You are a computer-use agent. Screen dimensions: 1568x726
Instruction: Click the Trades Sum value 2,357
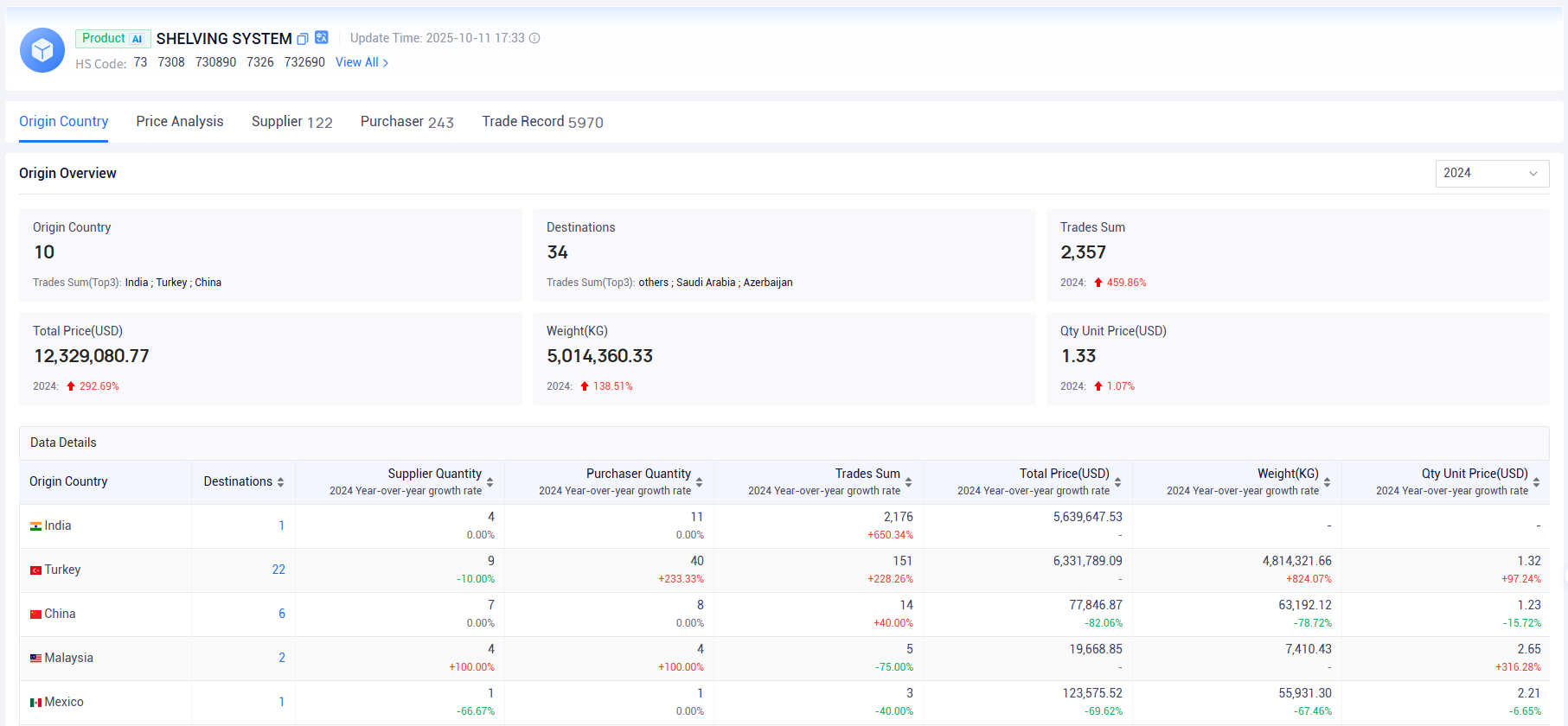coord(1084,252)
